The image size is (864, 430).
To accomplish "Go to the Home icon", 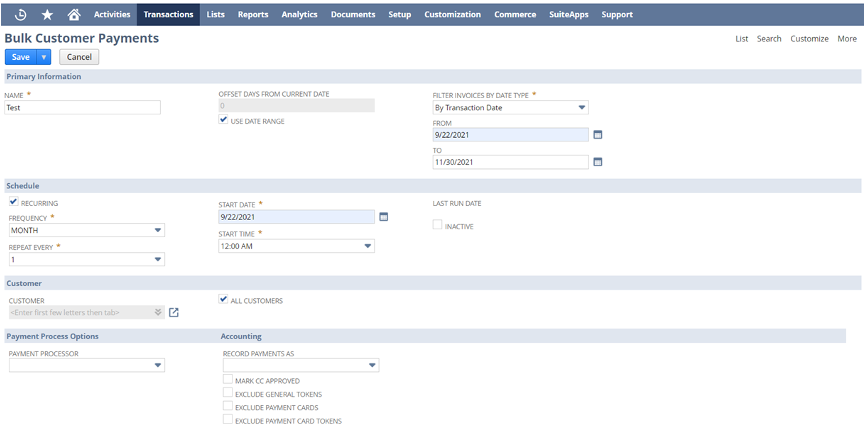I will click(74, 15).
